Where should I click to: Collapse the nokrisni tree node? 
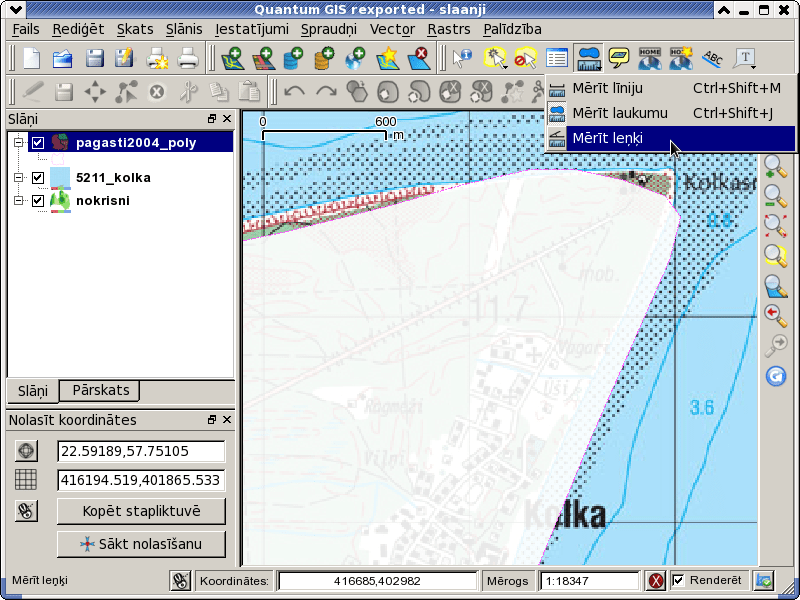[x=19, y=201]
